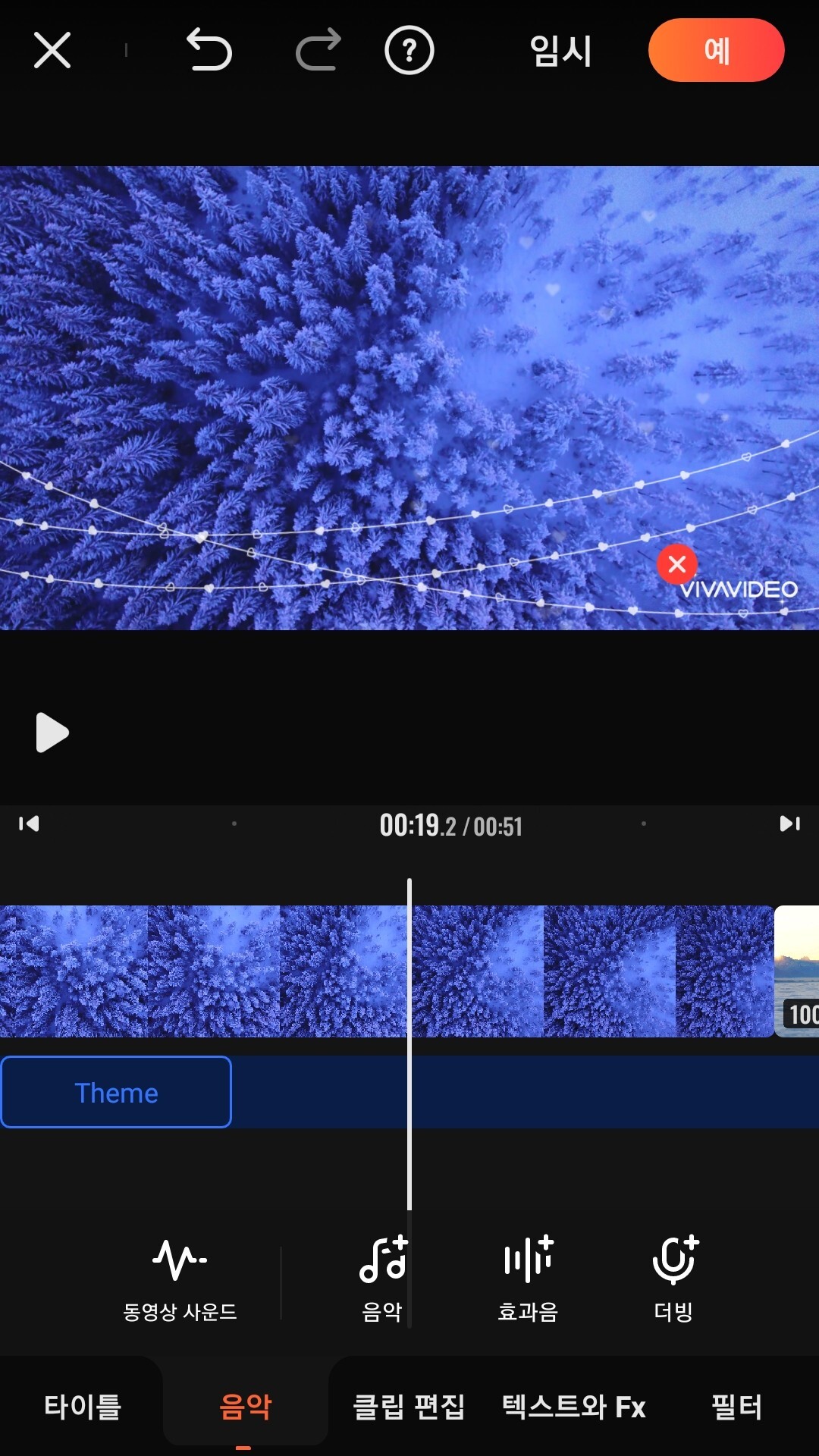The image size is (819, 1456).
Task: Tap the 임시 draft save button
Action: coord(560,51)
